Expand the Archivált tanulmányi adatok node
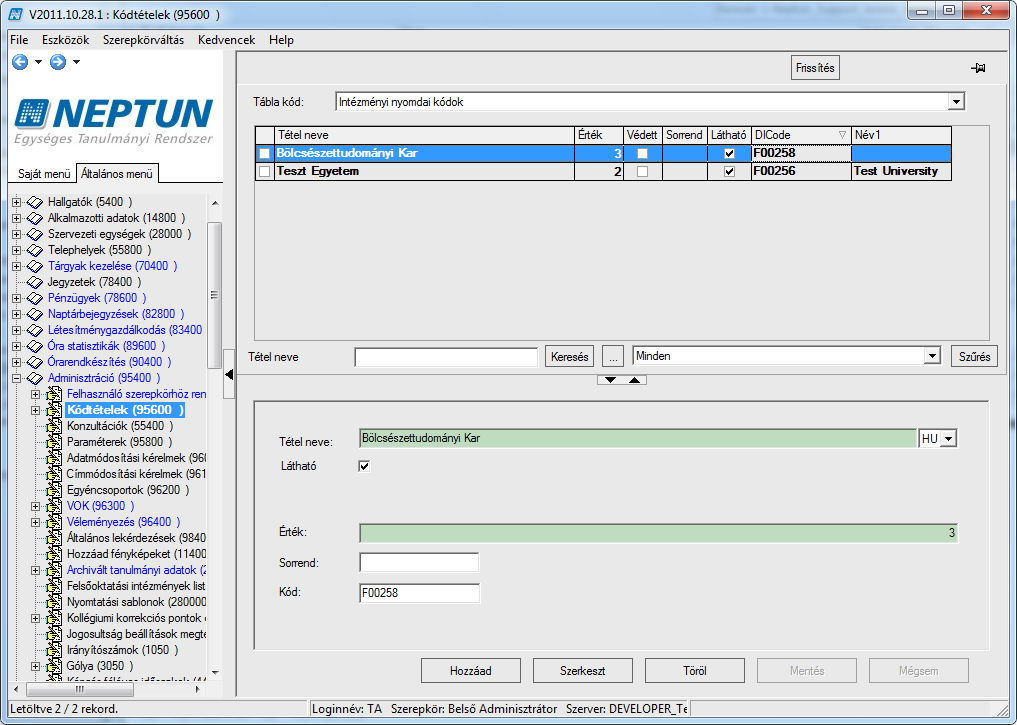The image size is (1017, 725). tap(36, 570)
